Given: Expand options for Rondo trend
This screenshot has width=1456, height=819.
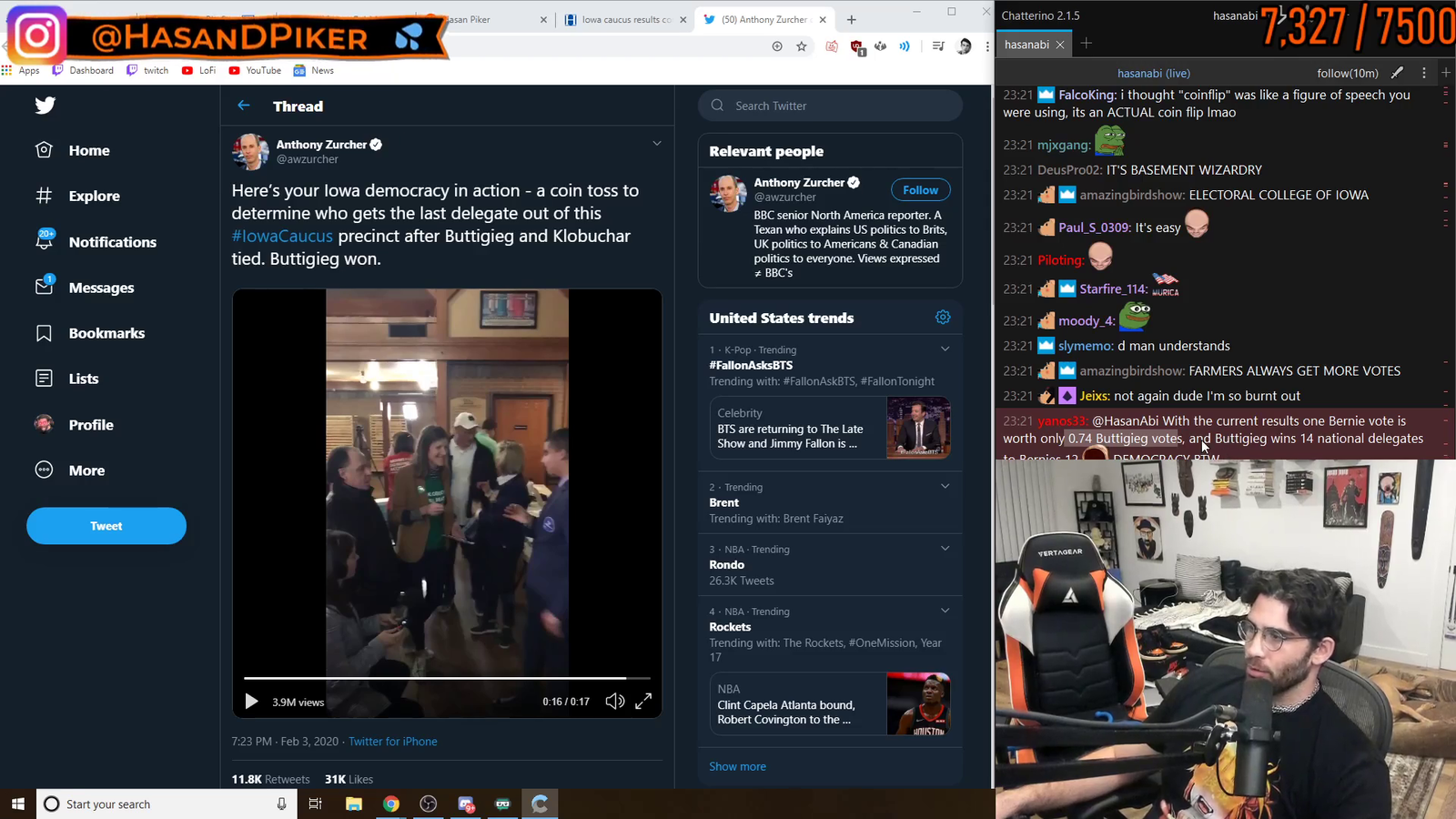Looking at the screenshot, I should click(945, 549).
